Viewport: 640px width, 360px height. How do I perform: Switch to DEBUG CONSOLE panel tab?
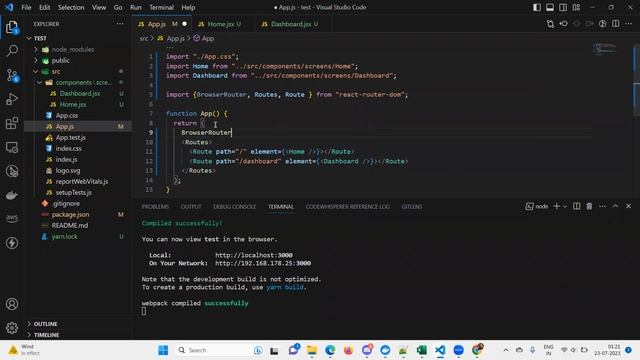point(234,207)
